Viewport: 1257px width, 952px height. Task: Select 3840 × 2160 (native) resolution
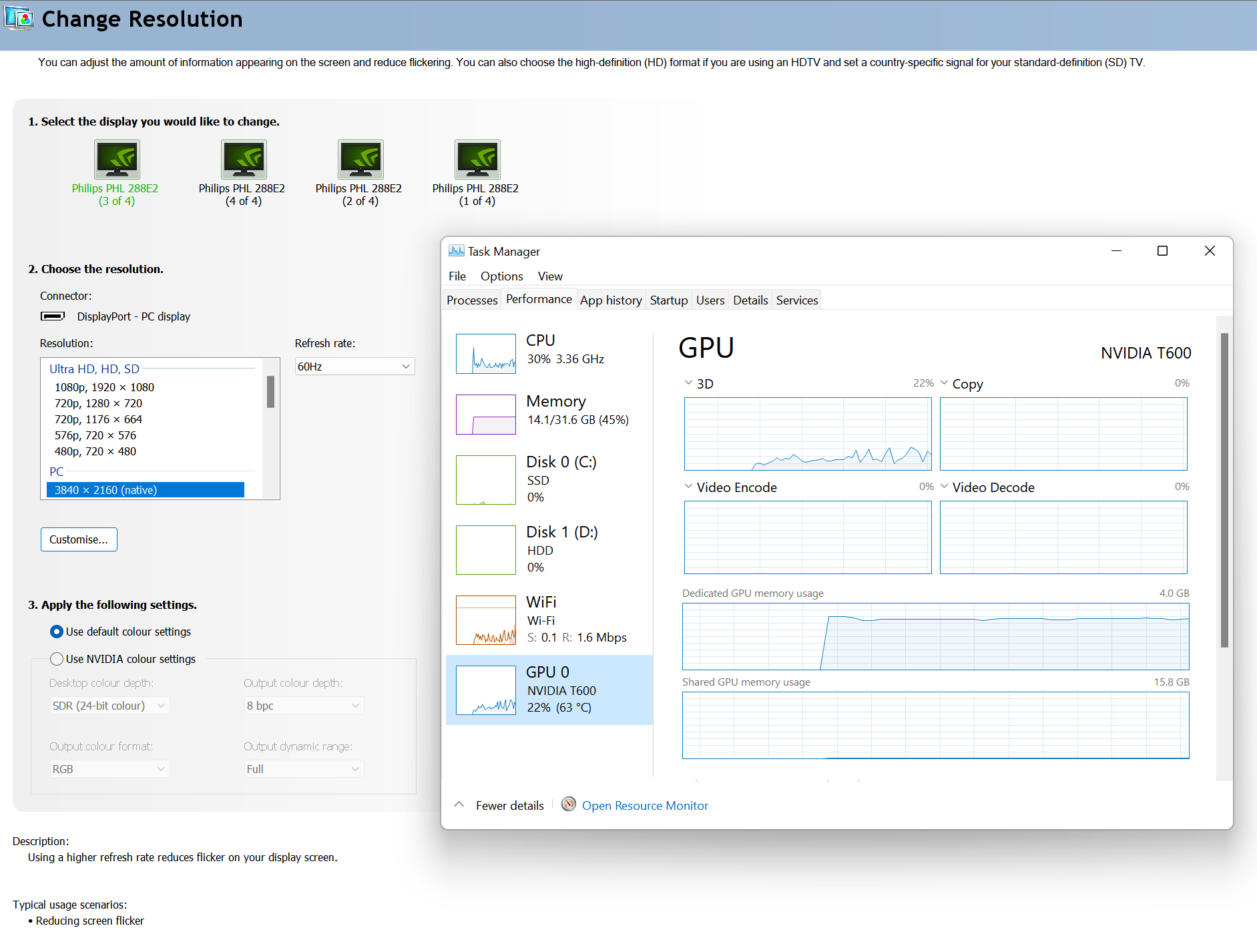pyautogui.click(x=146, y=490)
